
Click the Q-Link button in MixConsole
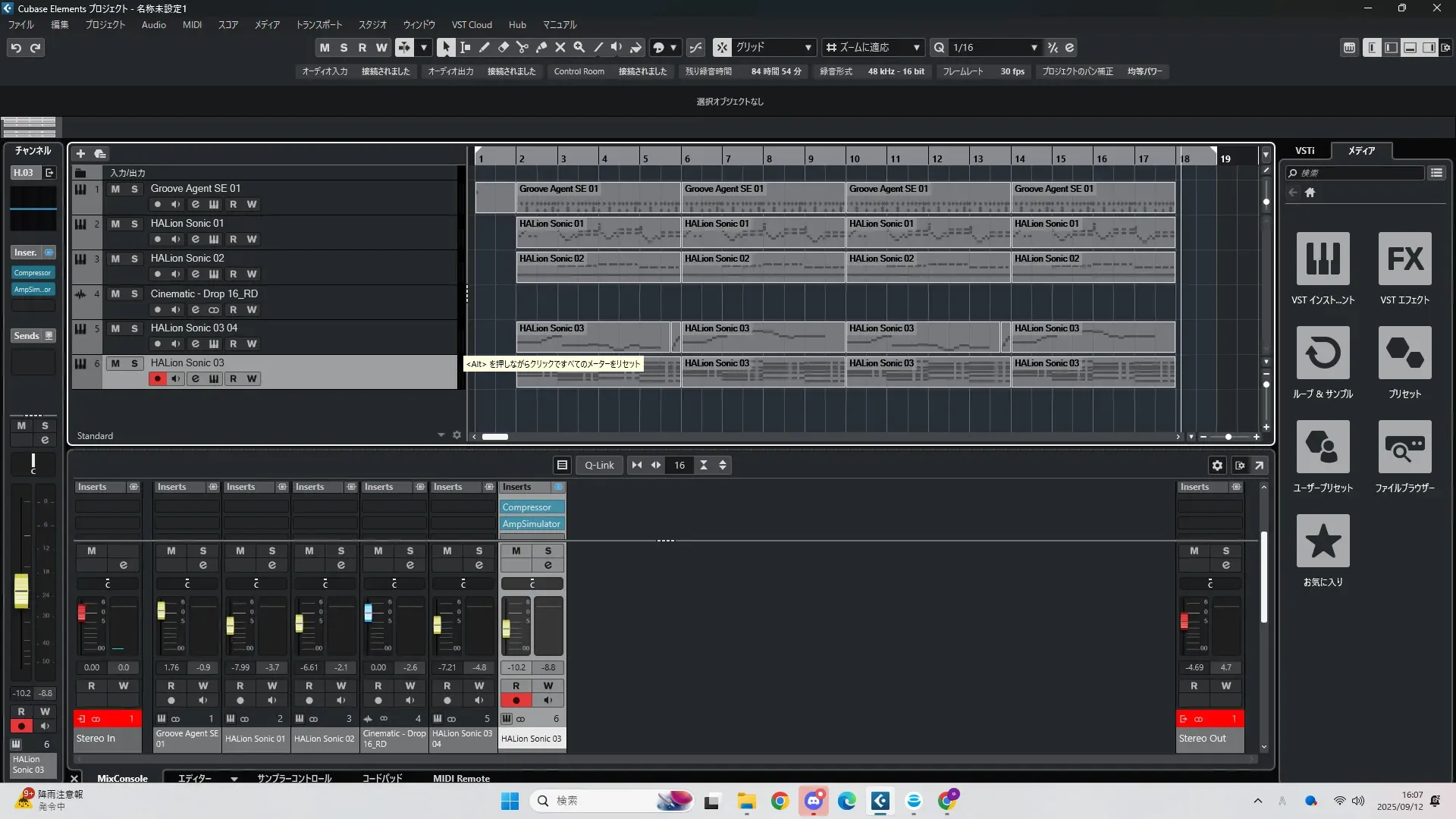point(599,465)
